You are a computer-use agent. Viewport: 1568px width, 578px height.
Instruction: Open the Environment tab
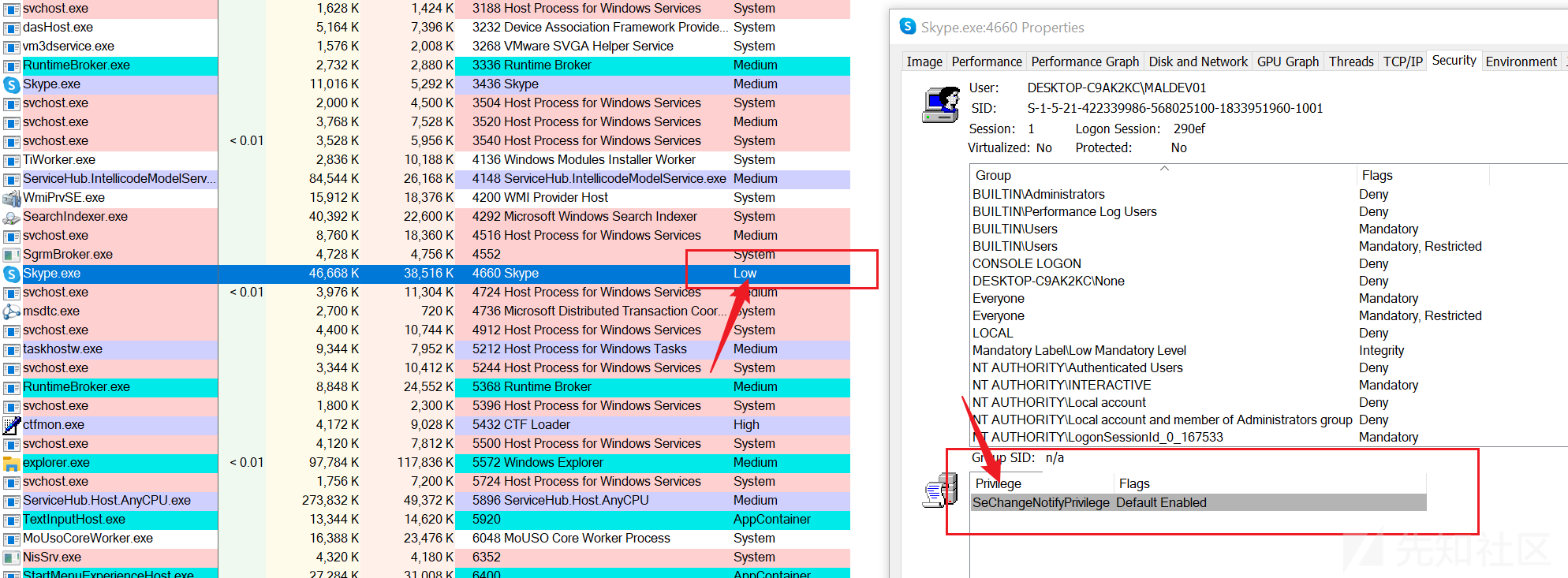(1521, 62)
